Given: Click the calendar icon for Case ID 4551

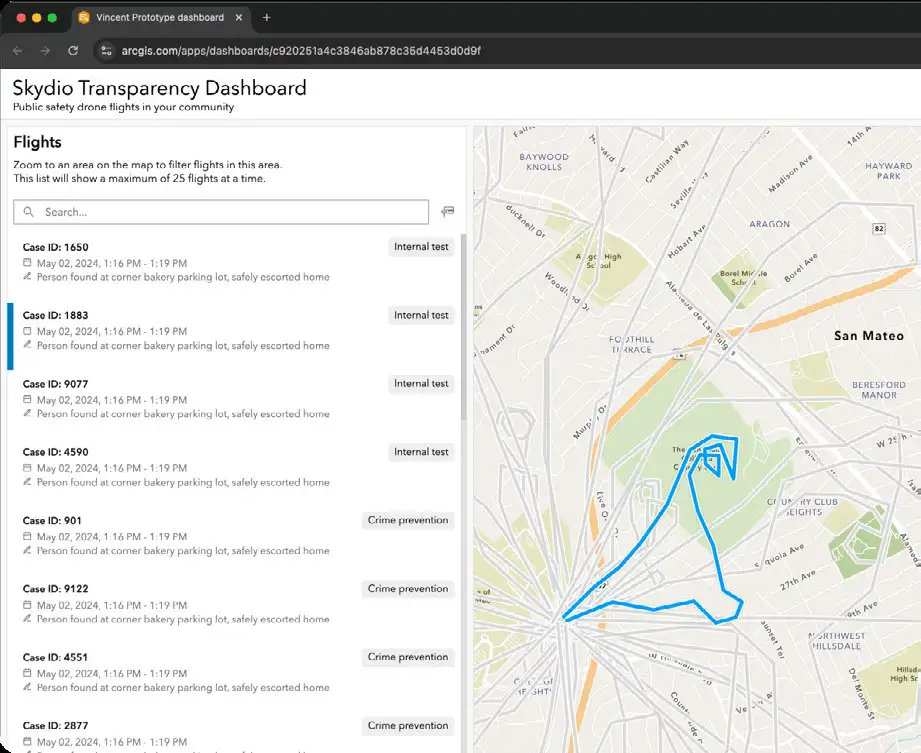Looking at the screenshot, I should (x=27, y=673).
